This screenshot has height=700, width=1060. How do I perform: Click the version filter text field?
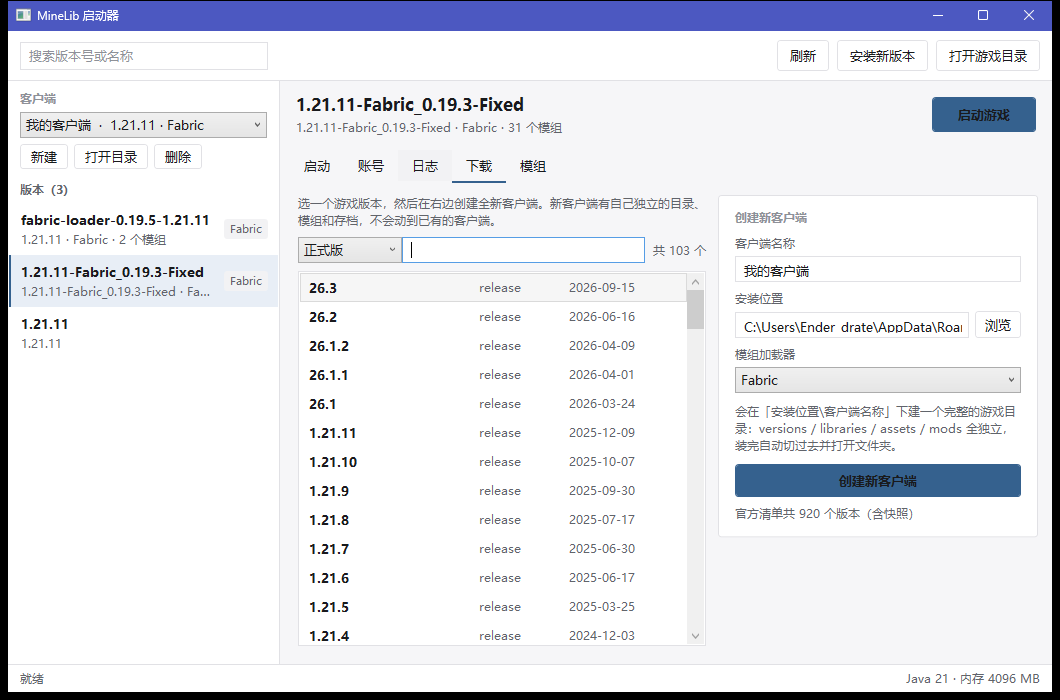(523, 250)
